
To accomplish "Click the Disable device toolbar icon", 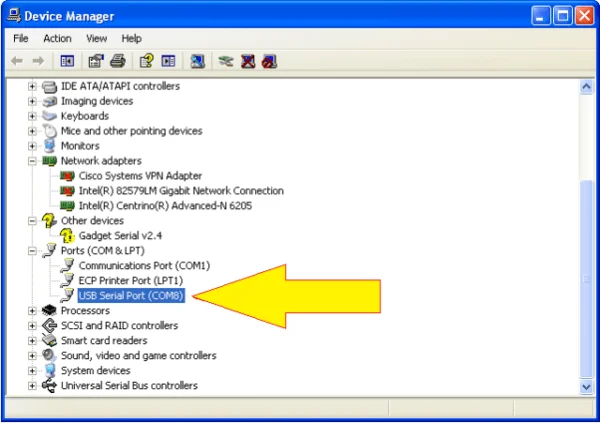I will coord(269,61).
